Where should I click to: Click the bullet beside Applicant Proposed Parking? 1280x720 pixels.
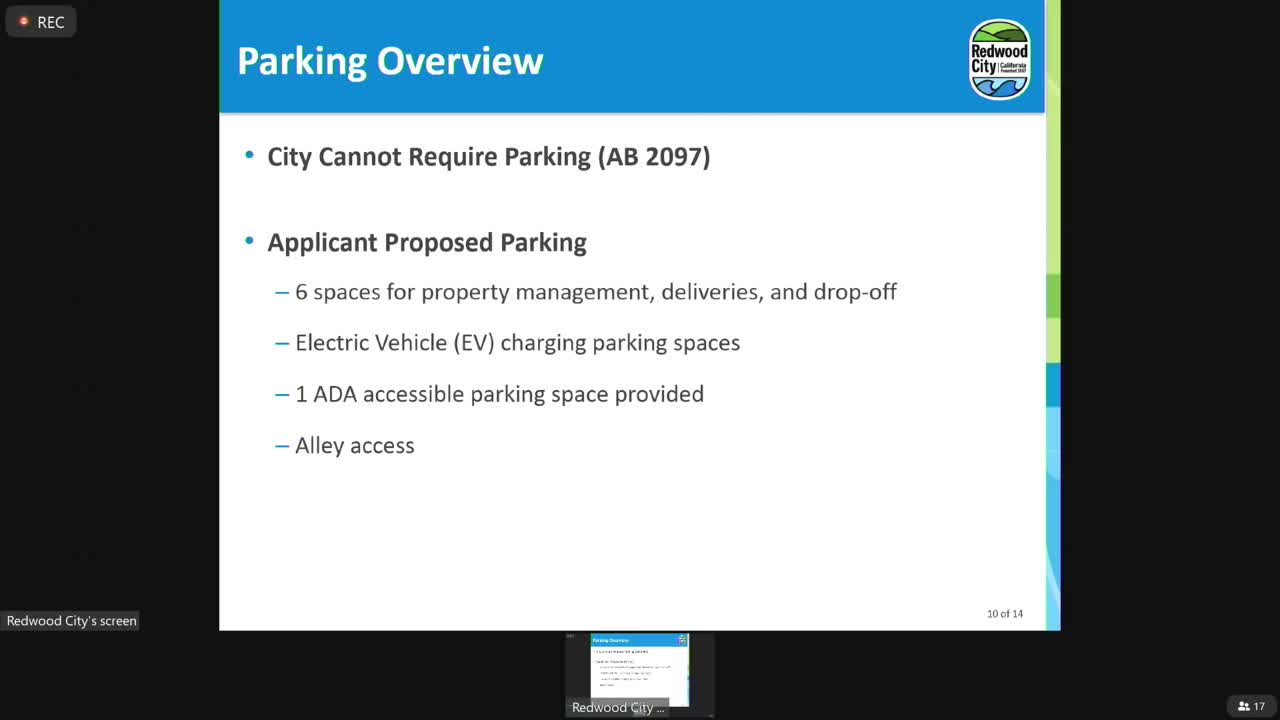[248, 241]
